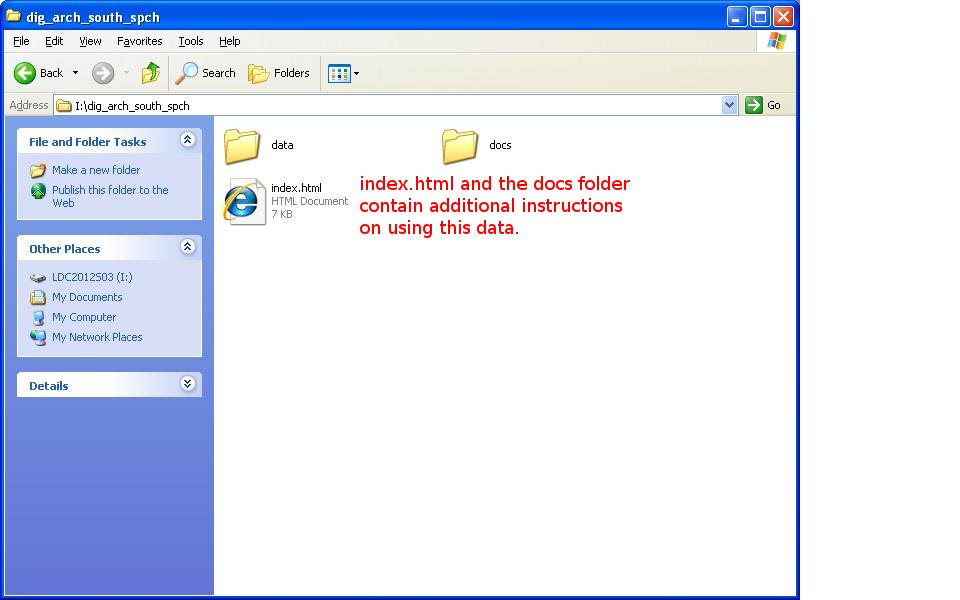Select the data folder icon

pos(242,146)
